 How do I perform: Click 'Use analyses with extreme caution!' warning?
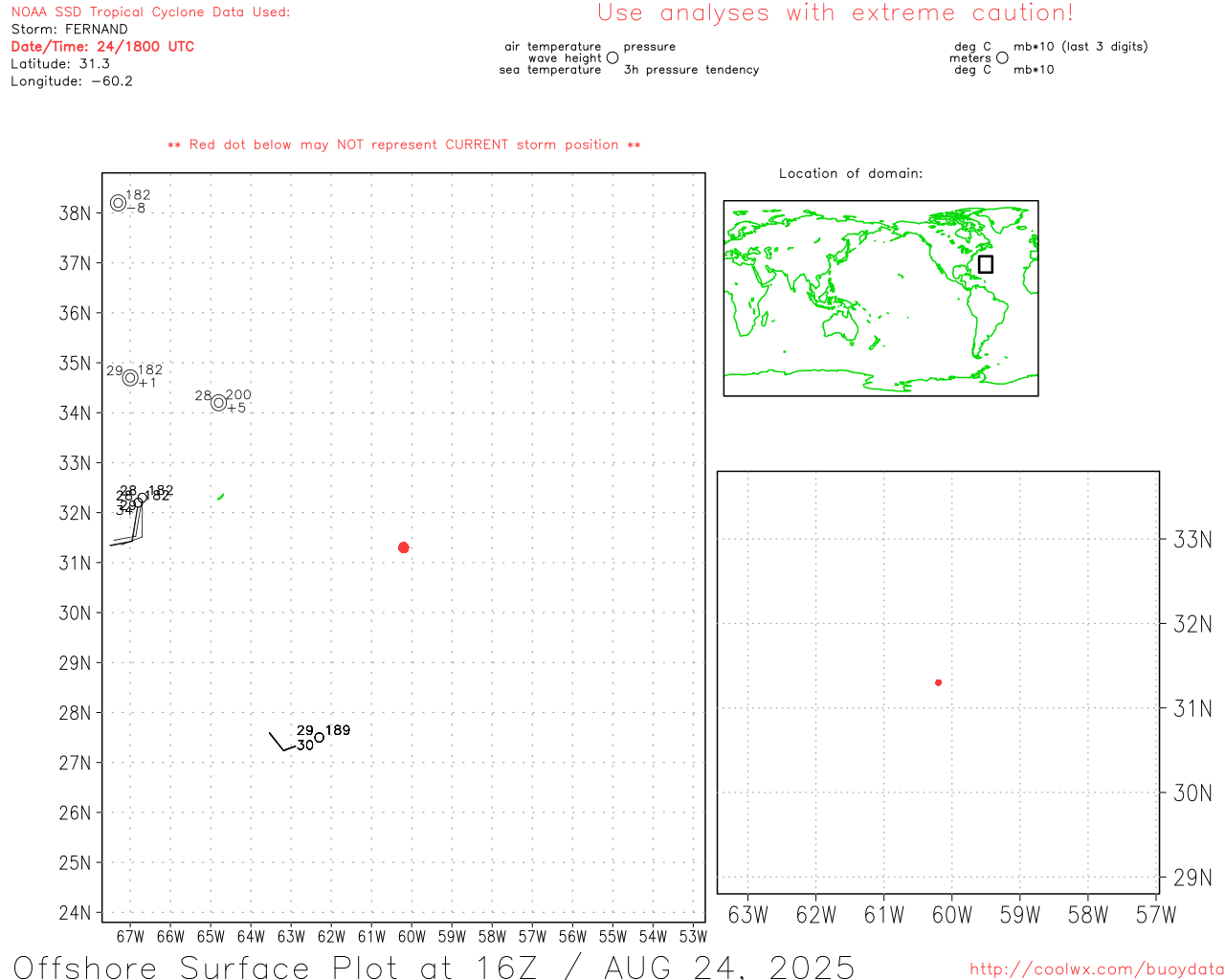point(835,13)
